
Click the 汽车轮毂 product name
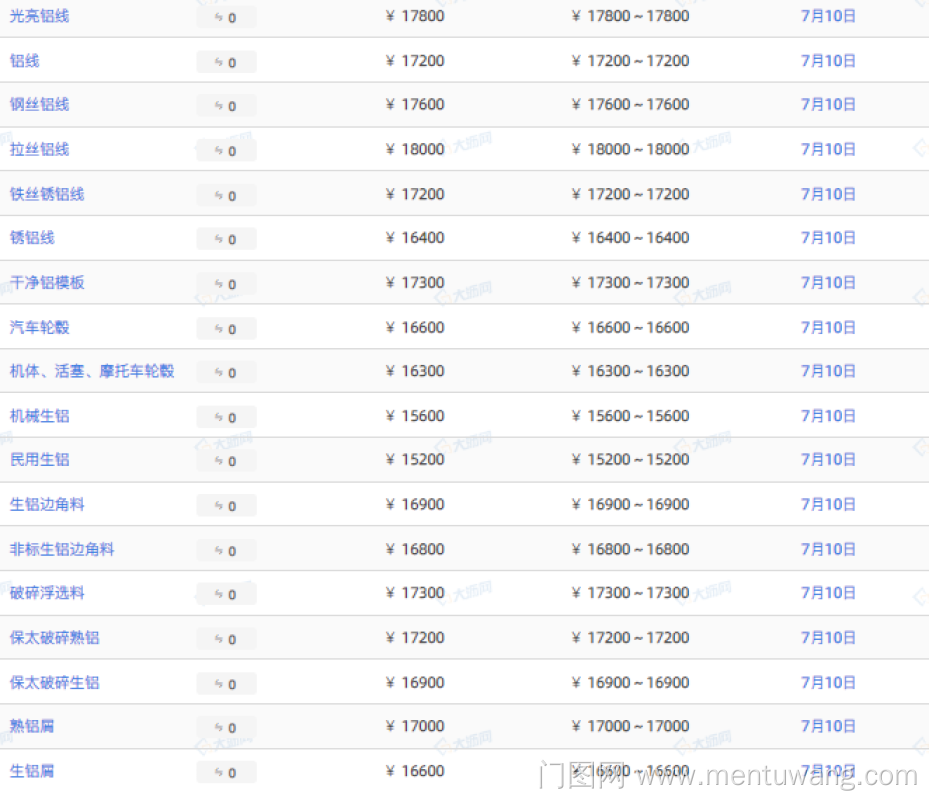(x=40, y=327)
